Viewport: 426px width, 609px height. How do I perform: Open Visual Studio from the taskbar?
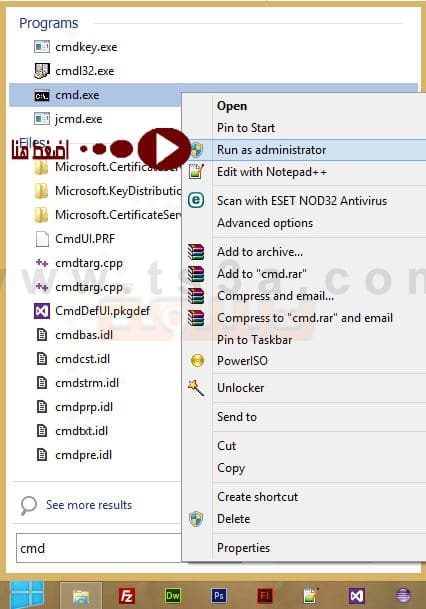357,595
